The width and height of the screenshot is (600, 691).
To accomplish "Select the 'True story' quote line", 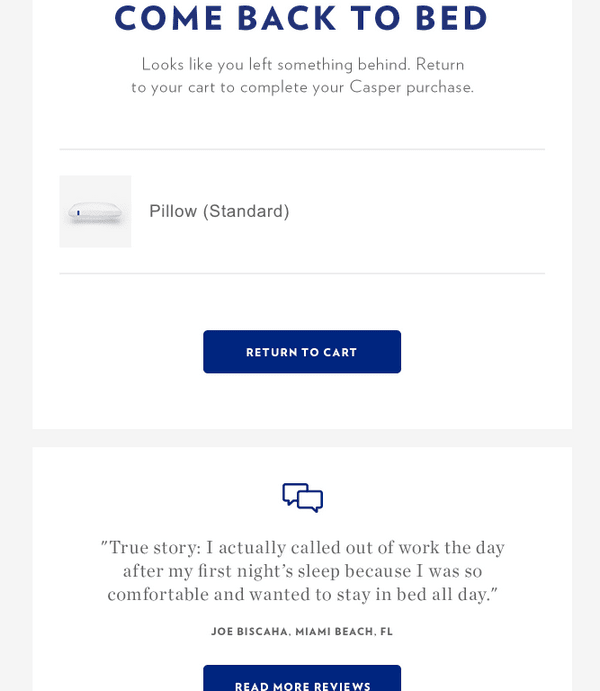I will (x=303, y=548).
